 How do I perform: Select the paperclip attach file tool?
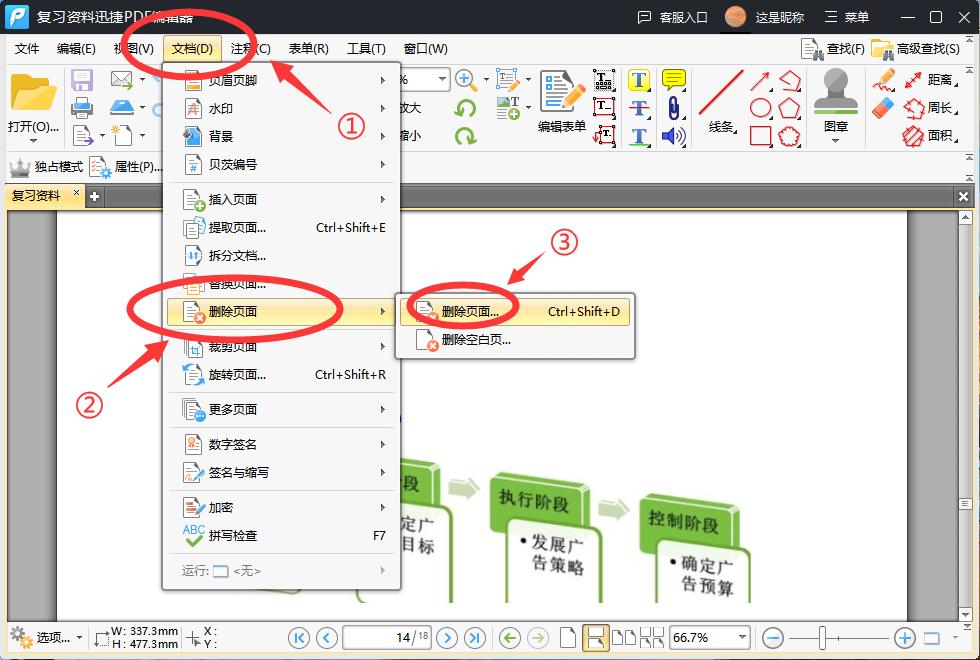click(673, 108)
